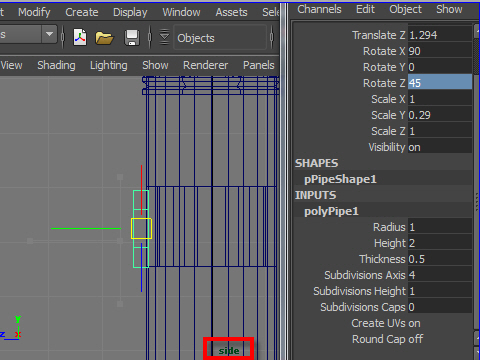Select the pPipeShape1 shape node

click(x=340, y=179)
